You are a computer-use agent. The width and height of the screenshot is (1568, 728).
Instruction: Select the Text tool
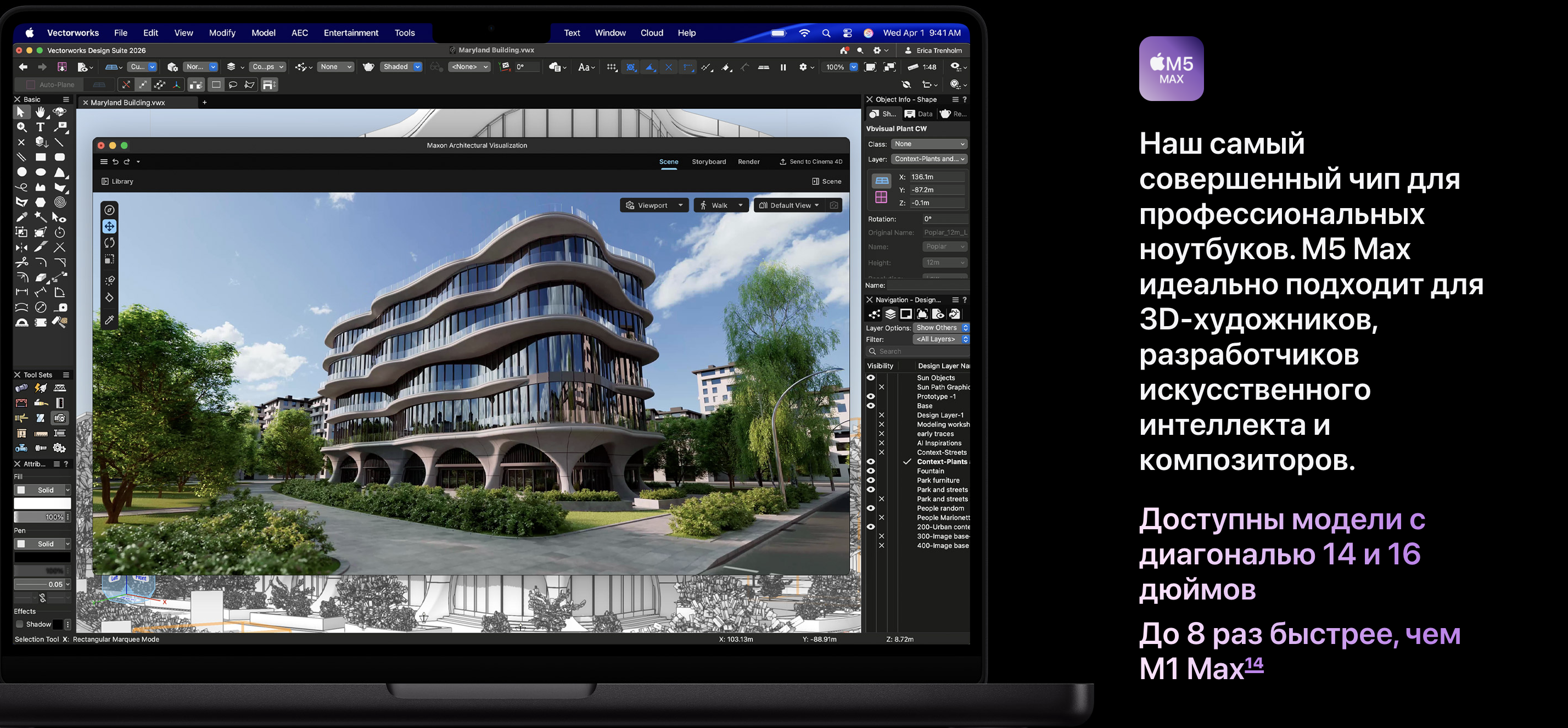click(41, 127)
